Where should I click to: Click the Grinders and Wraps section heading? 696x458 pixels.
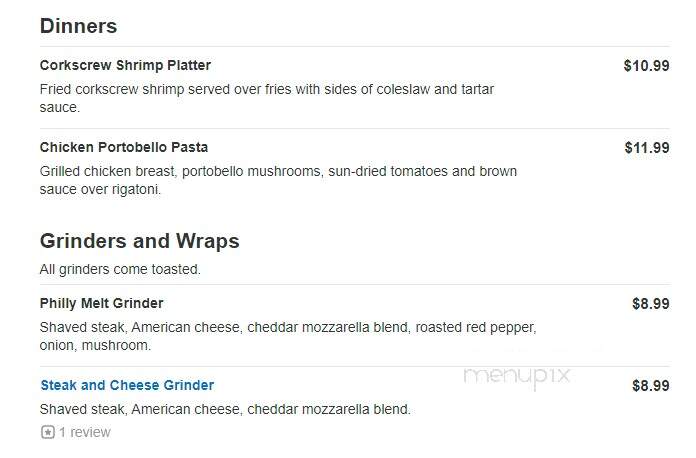point(139,241)
